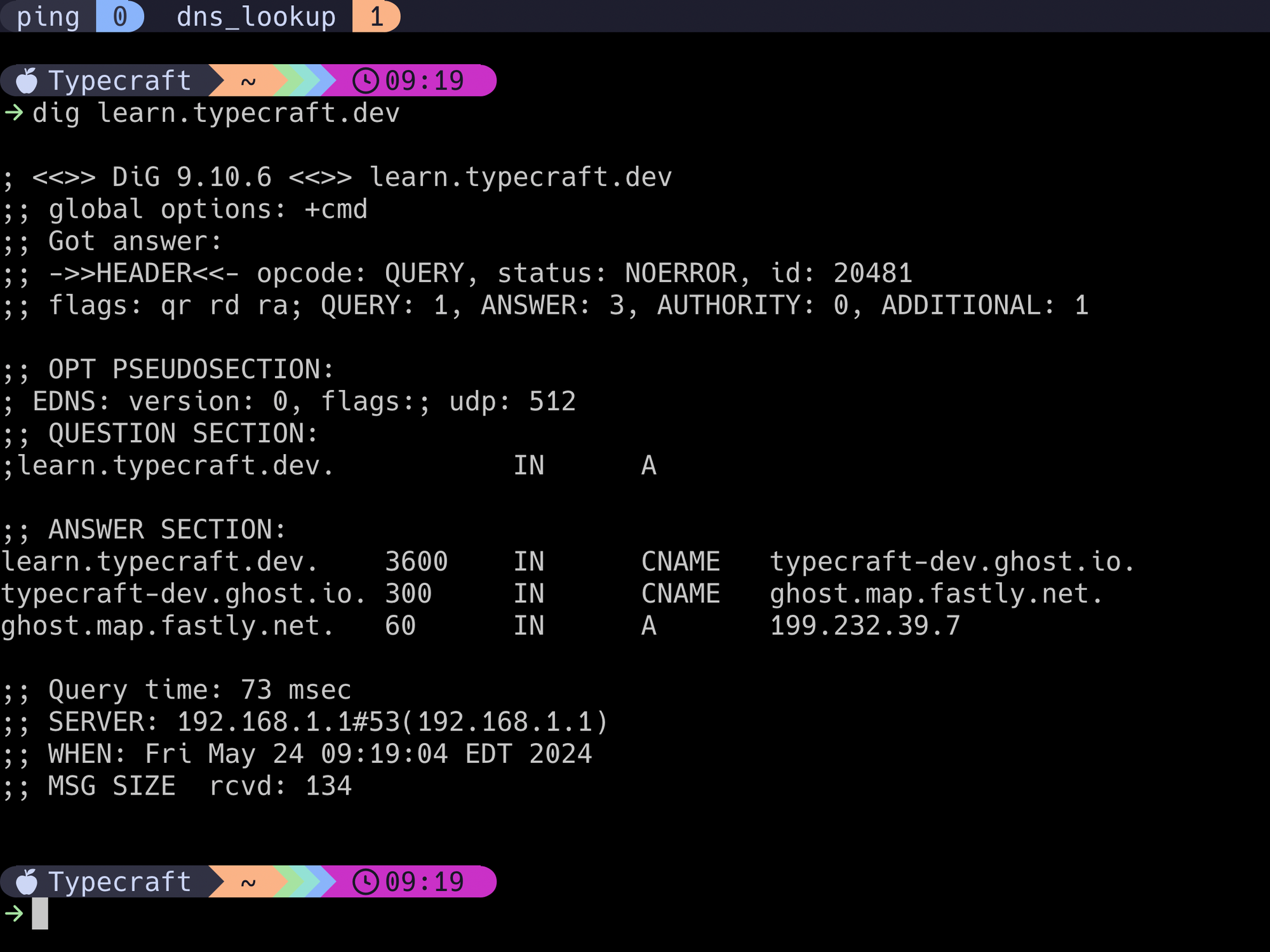Switch to the ping tmux window tab
Screen dimensions: 1270x952
(x=48, y=16)
